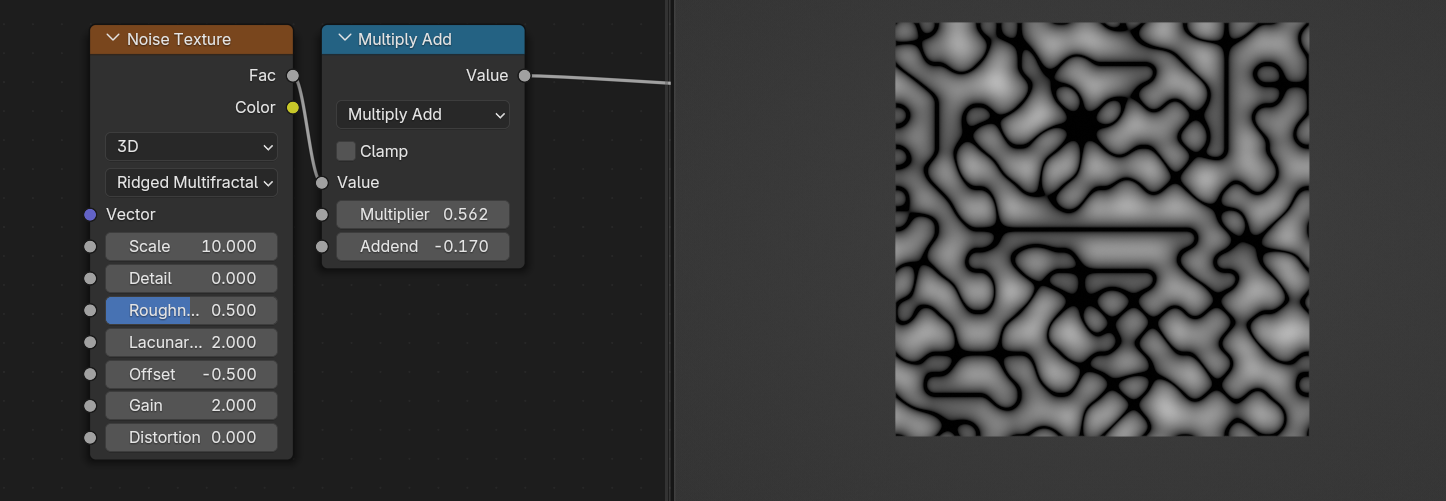Click the Lacunarity field showing 2.000
1446x501 pixels.
click(191, 342)
